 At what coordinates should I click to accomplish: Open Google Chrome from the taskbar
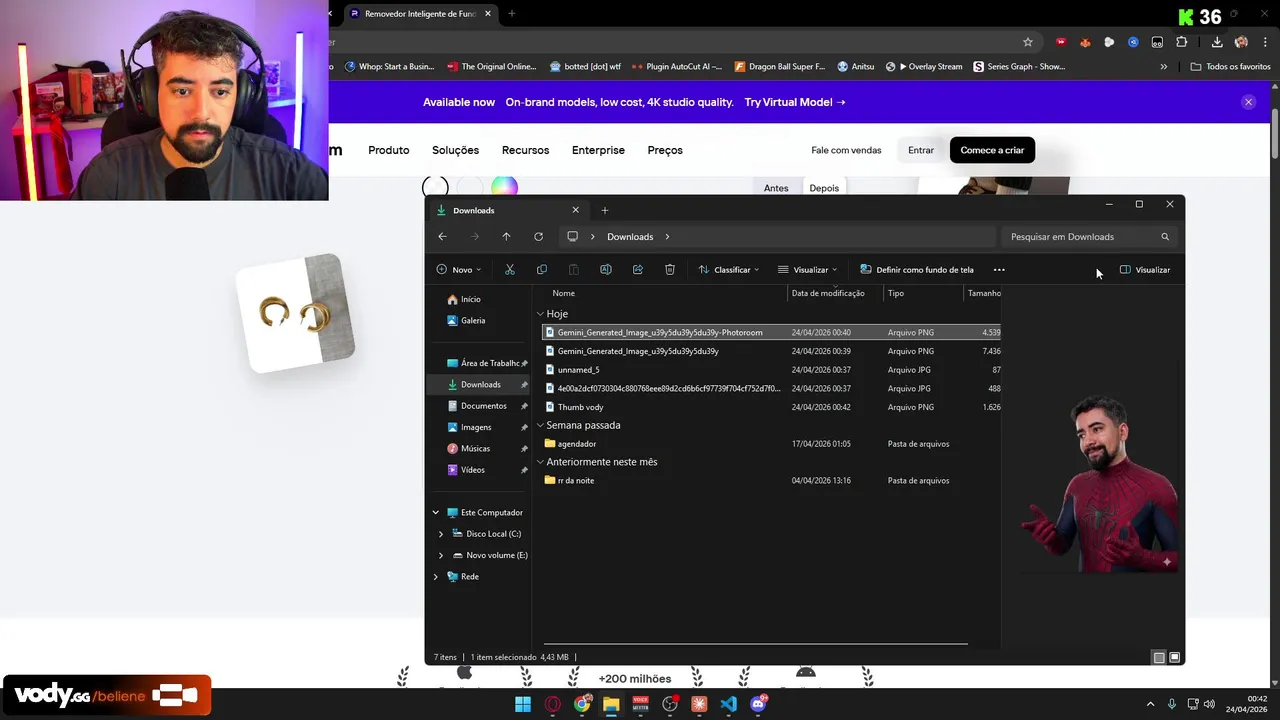pyautogui.click(x=582, y=704)
